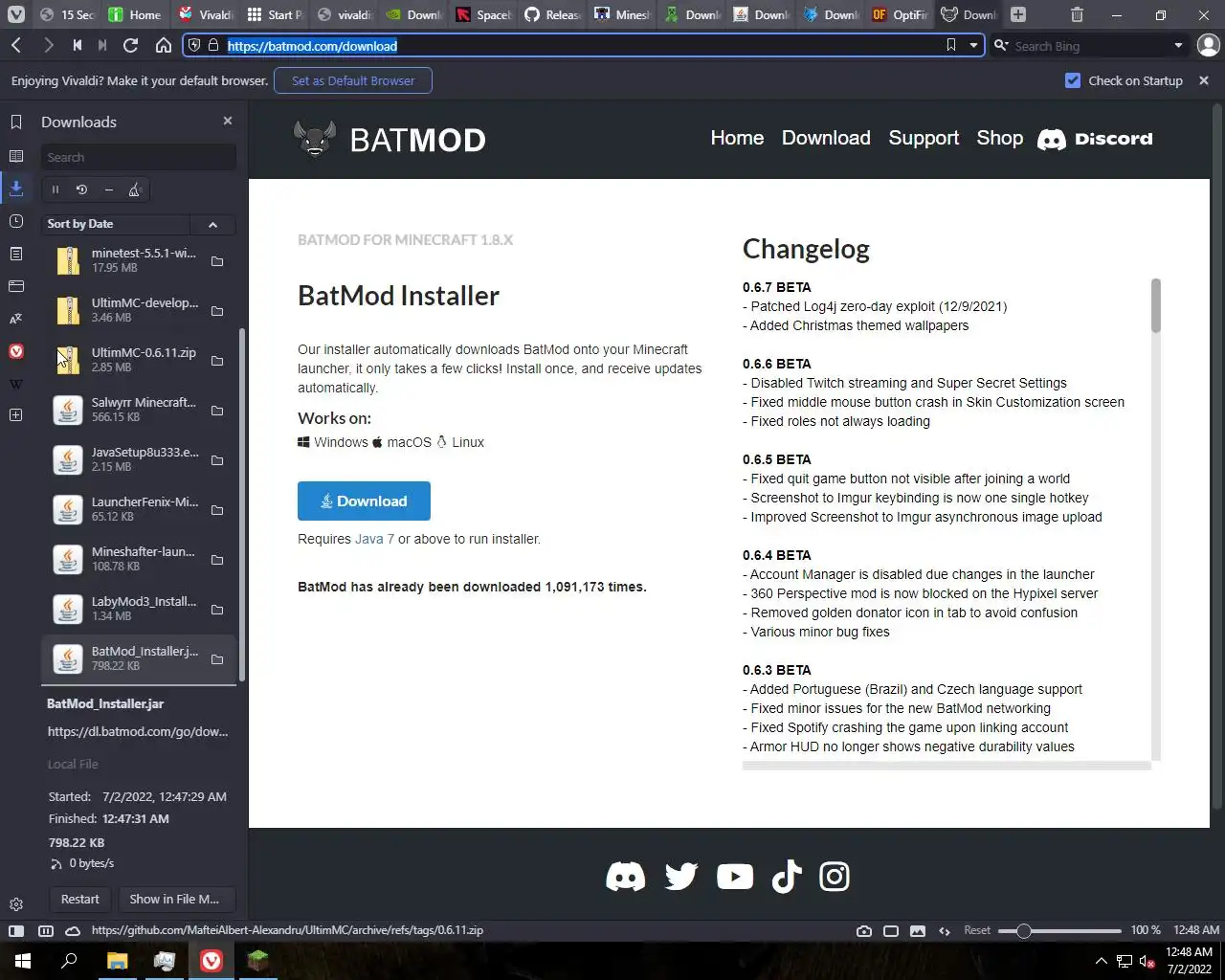Image resolution: width=1225 pixels, height=980 pixels.
Task: Reset the page zoom level
Action: pos(977,930)
